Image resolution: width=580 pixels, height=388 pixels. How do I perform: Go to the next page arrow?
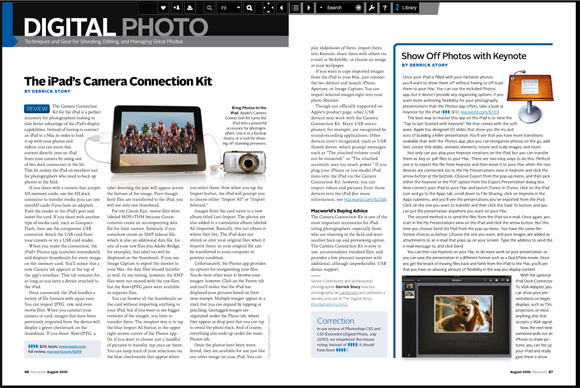click(308, 8)
